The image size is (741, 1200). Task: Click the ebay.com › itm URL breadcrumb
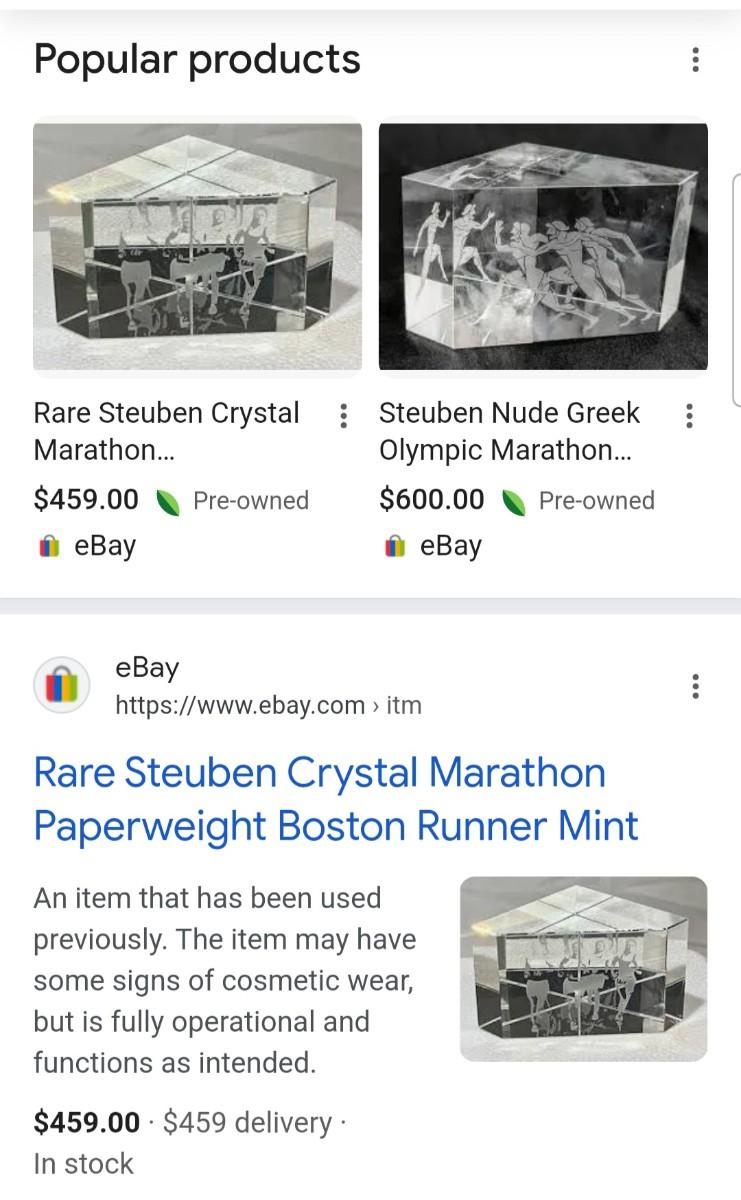tap(268, 705)
